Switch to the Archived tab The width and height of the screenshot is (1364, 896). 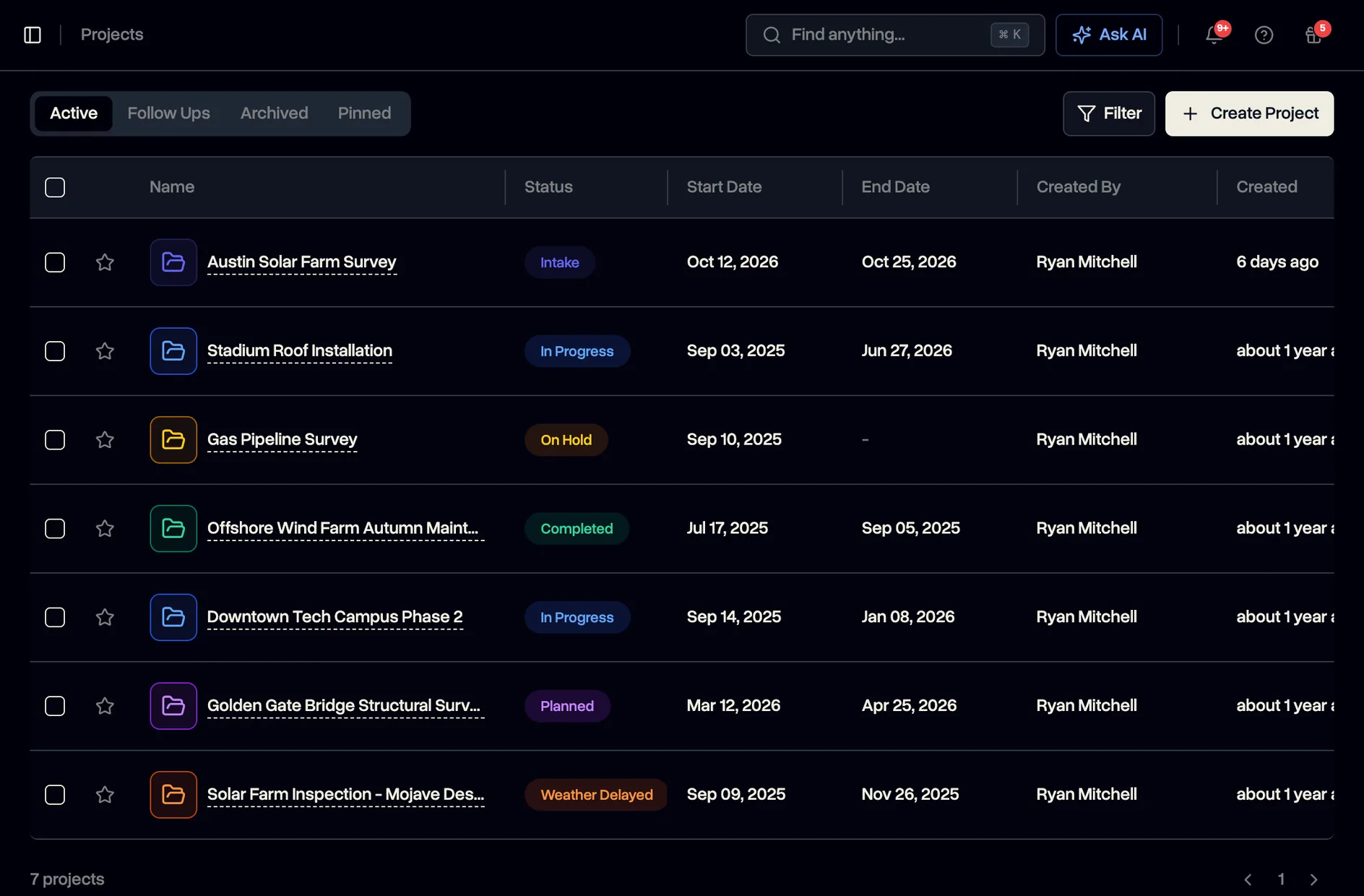275,113
